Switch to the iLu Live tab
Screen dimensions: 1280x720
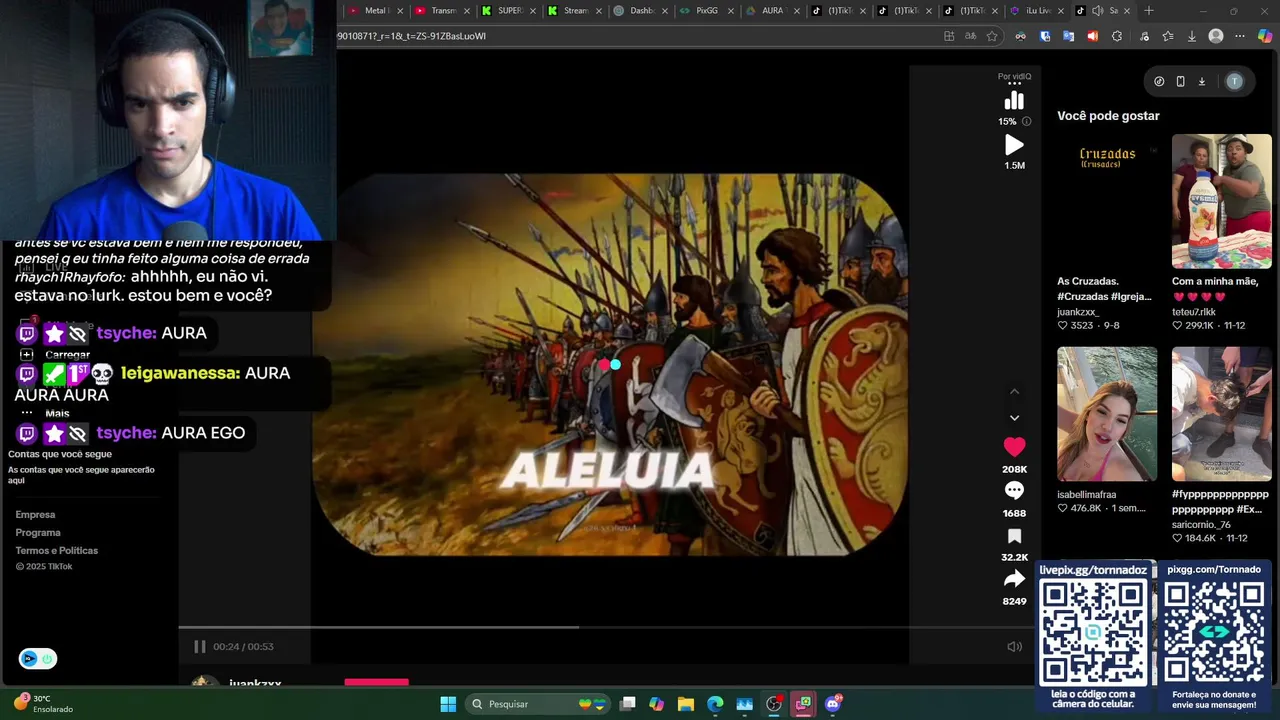1037,11
